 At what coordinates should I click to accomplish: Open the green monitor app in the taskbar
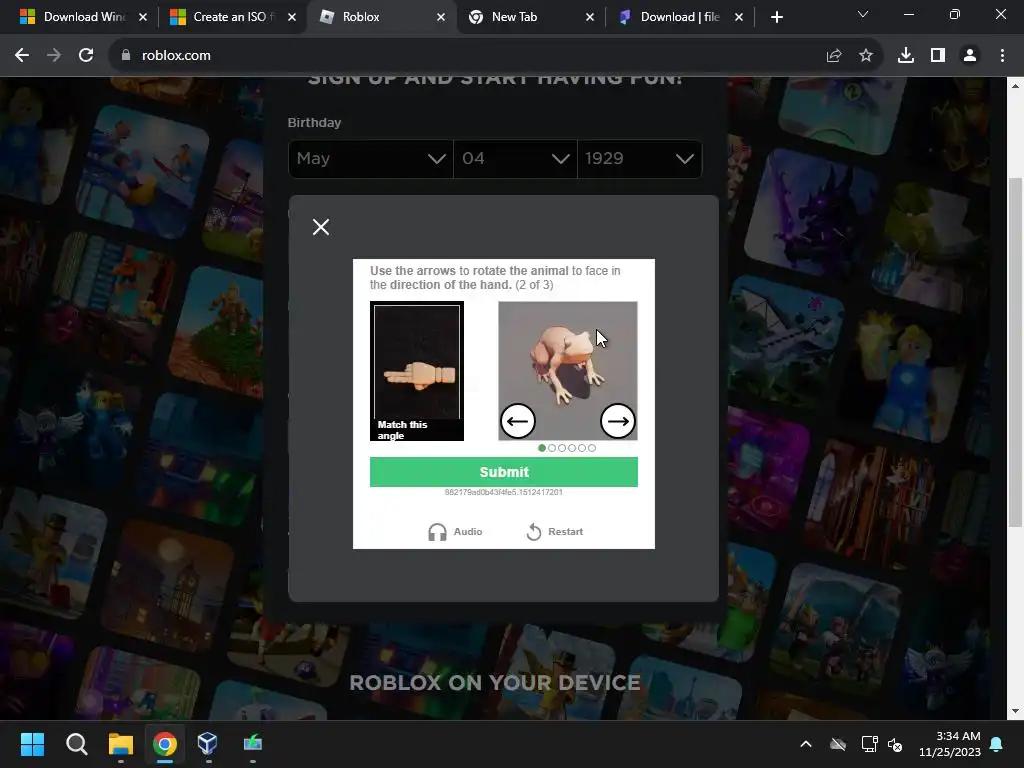pyautogui.click(x=253, y=743)
